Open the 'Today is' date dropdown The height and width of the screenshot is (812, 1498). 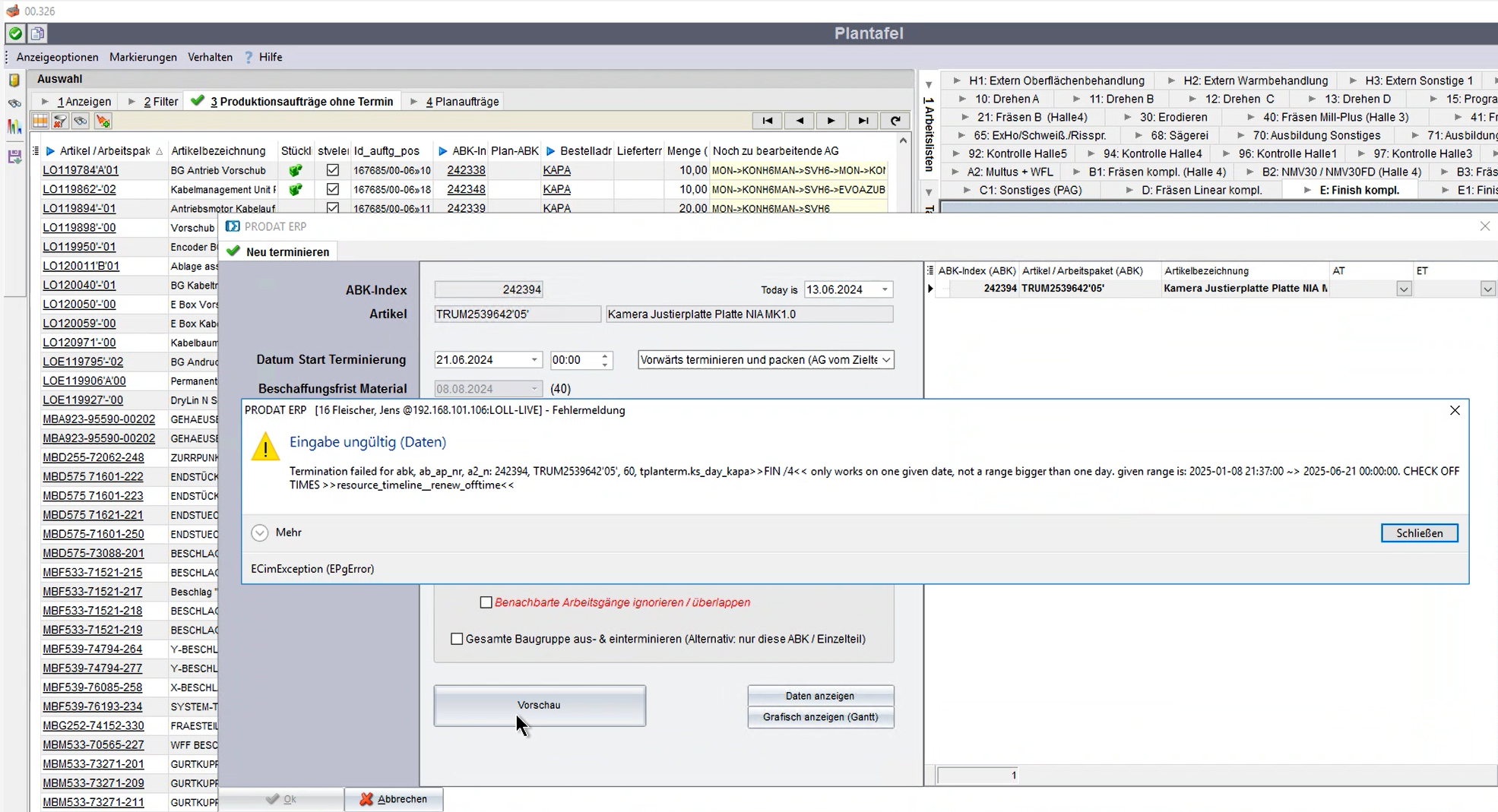pyautogui.click(x=885, y=289)
